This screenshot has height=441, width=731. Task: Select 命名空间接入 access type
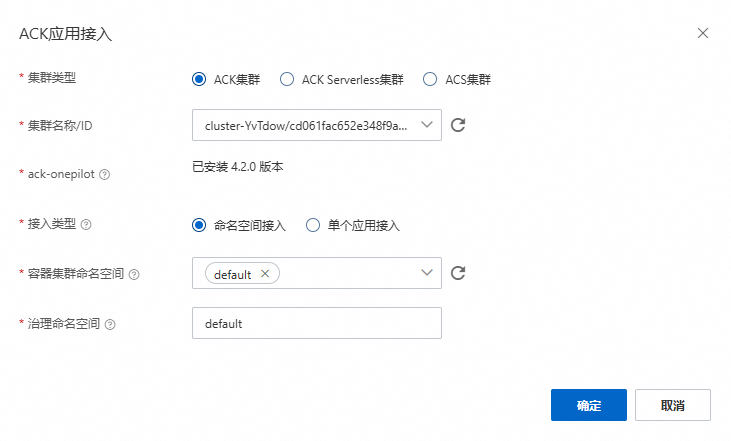(199, 225)
